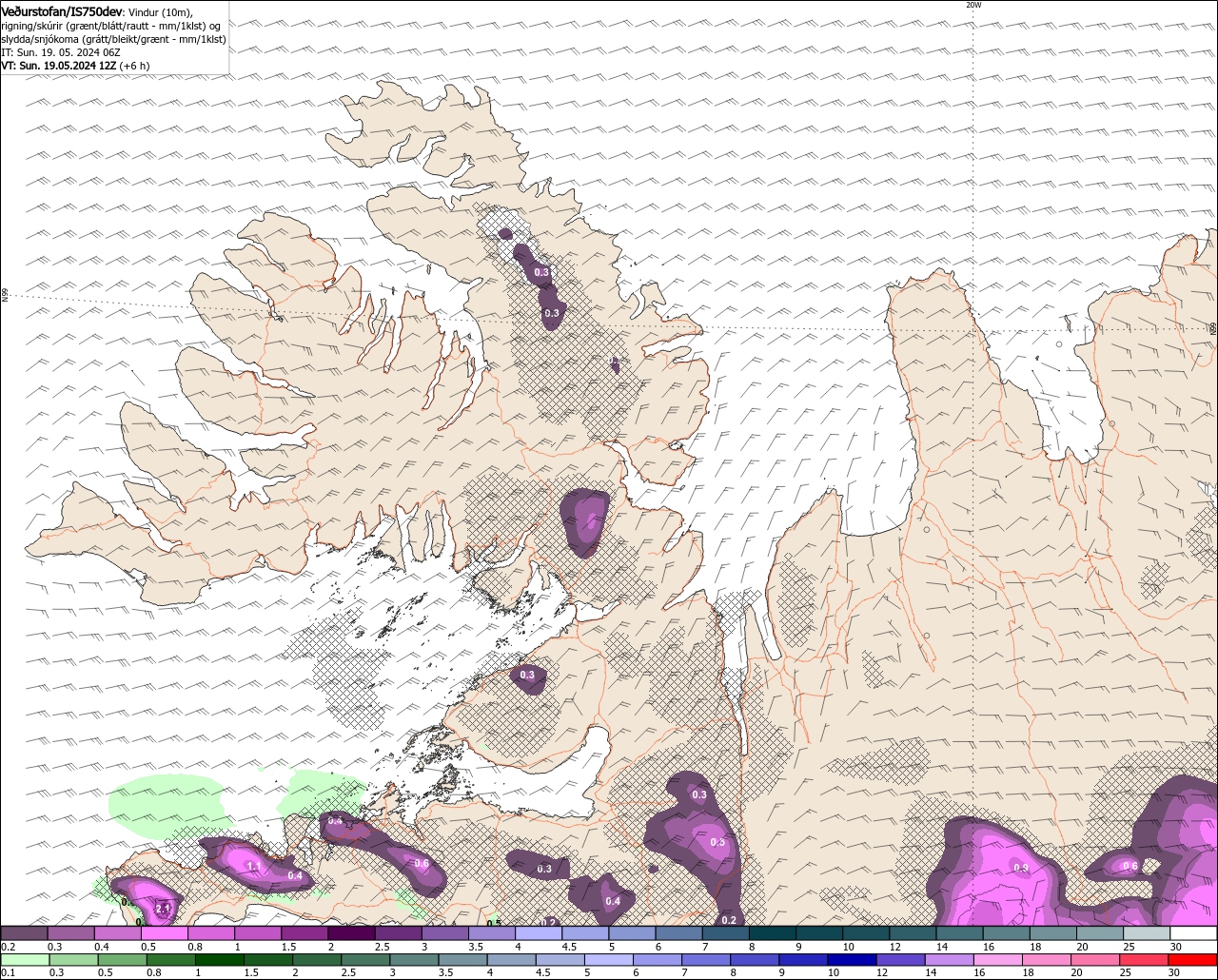1218x980 pixels.
Task: Click the 2.1 precipitation value on the map
Action: [x=163, y=909]
